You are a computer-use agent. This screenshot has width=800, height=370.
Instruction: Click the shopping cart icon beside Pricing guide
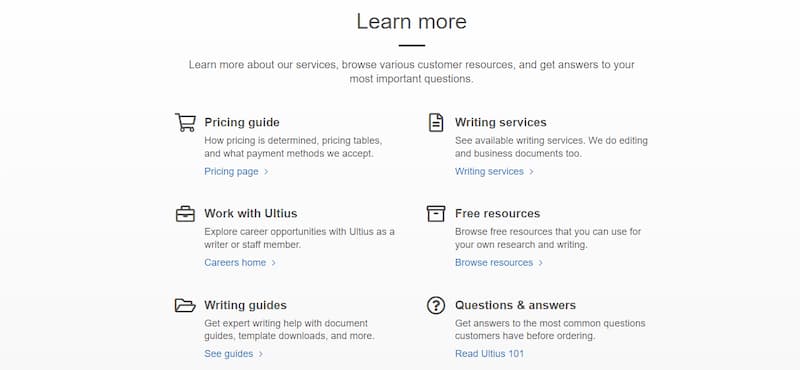(x=185, y=122)
